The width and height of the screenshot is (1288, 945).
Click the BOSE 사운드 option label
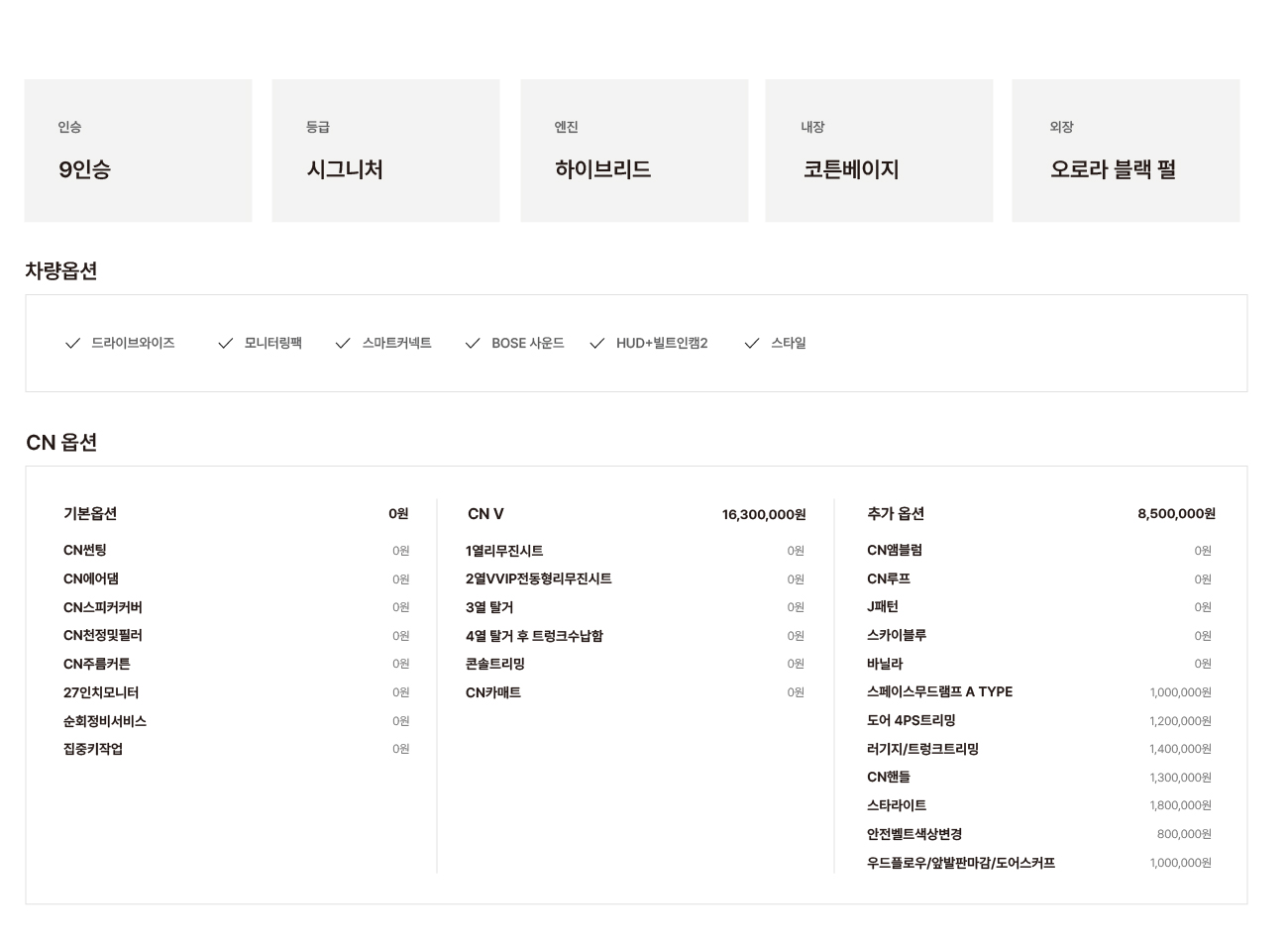coord(527,343)
